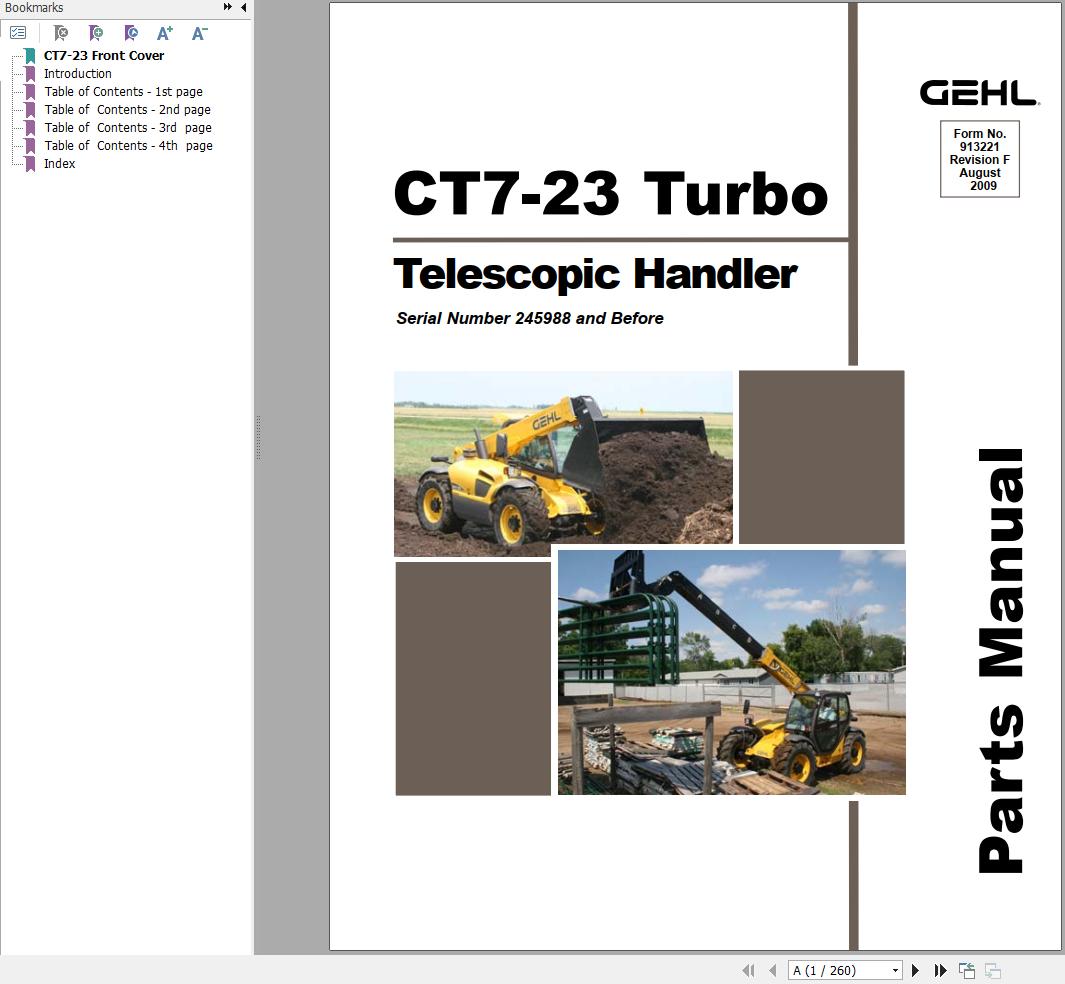Click the GEHL logo on the cover

[979, 93]
